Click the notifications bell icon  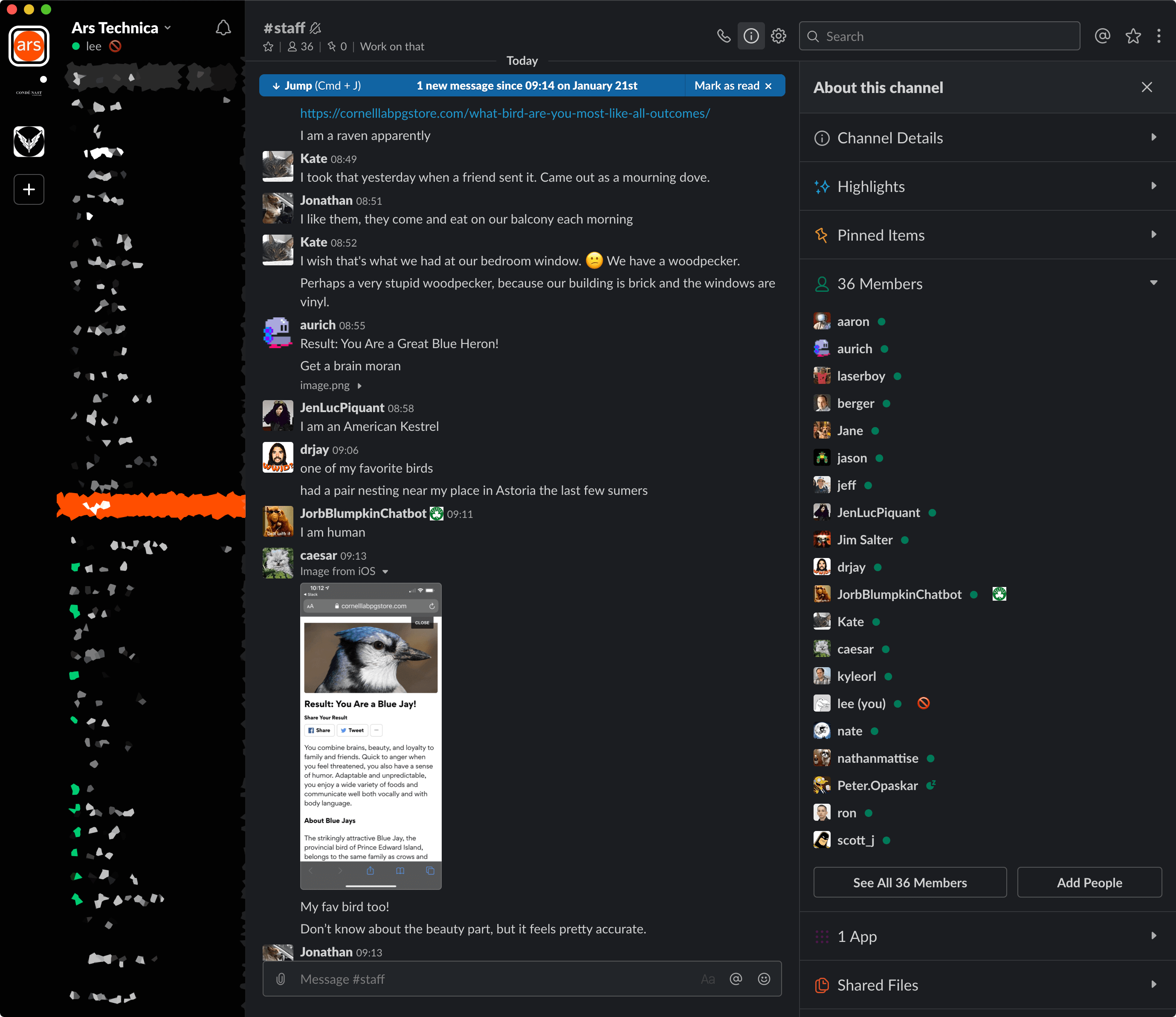(x=223, y=29)
